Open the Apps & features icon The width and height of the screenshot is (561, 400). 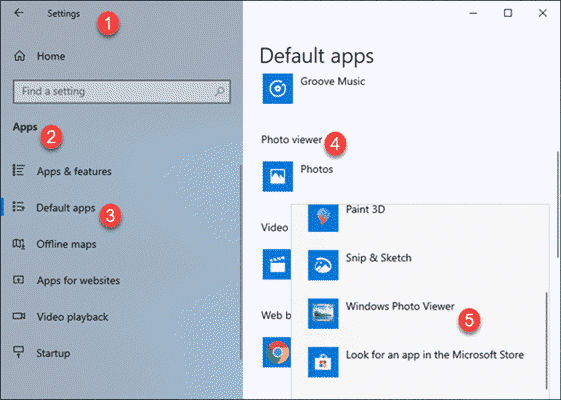point(19,170)
